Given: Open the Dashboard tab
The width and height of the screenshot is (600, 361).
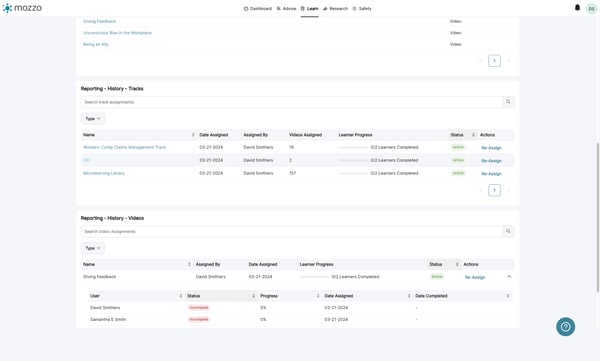Looking at the screenshot, I should coord(258,8).
